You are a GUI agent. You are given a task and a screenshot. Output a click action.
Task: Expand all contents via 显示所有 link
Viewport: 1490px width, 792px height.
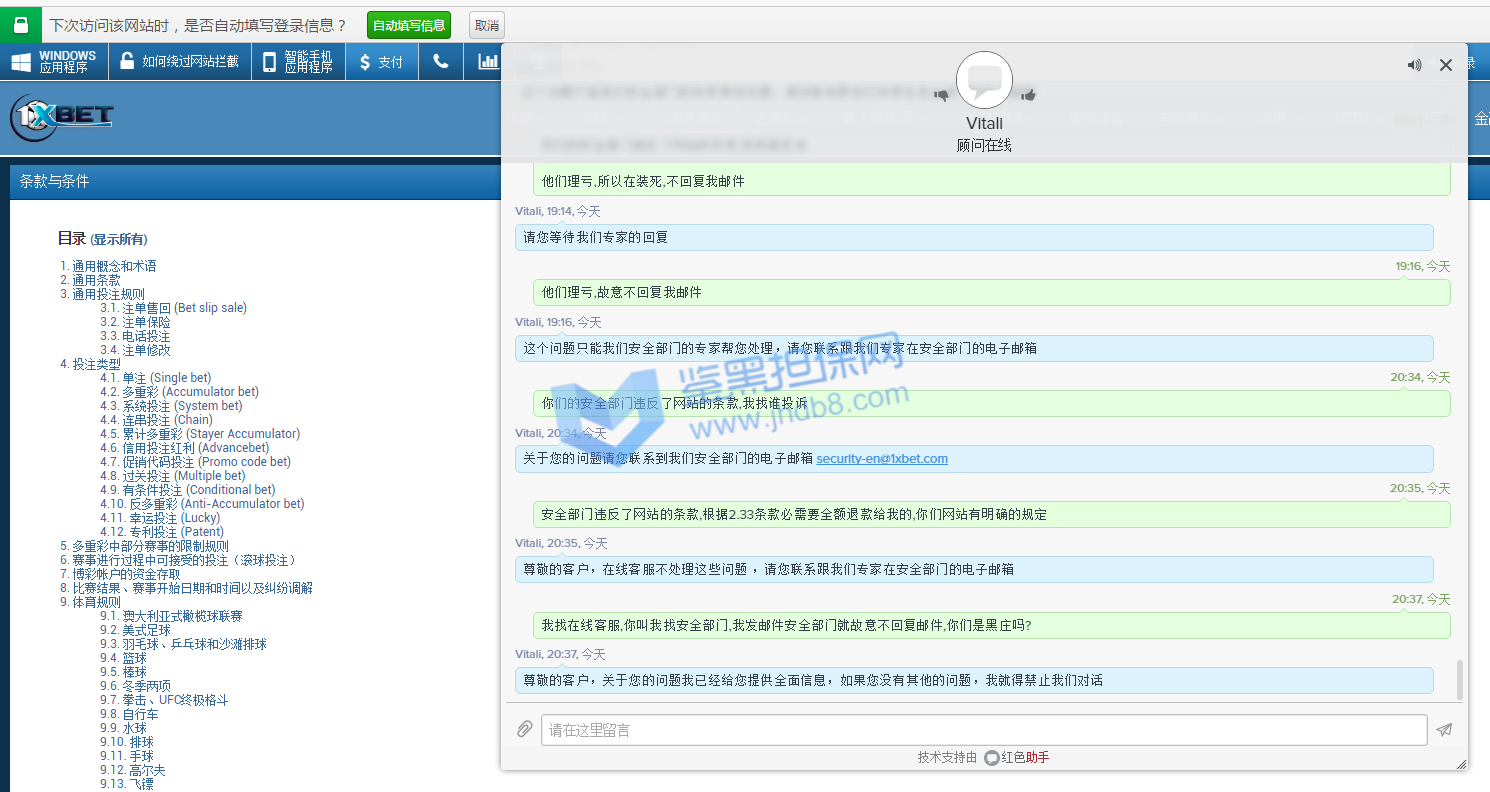(119, 239)
